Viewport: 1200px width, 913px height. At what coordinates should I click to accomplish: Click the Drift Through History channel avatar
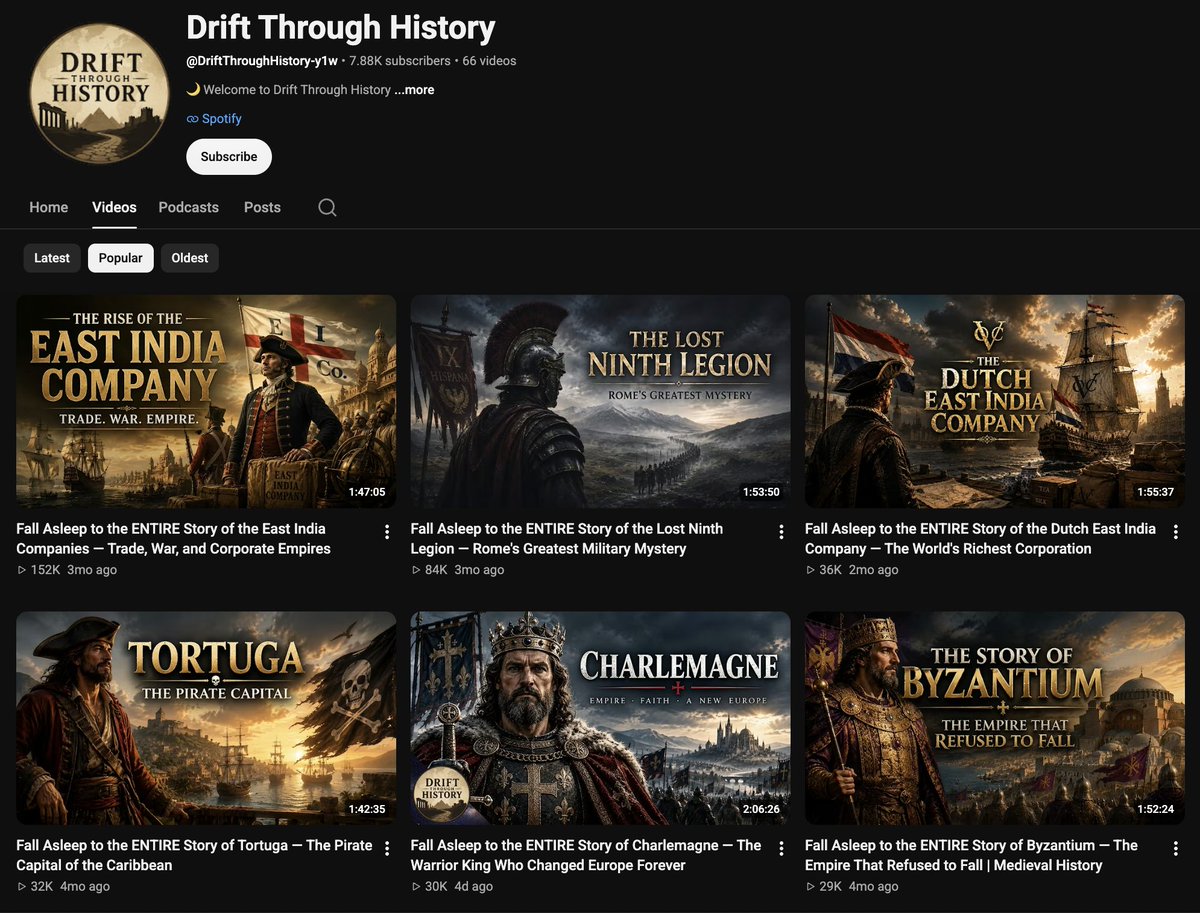click(98, 93)
